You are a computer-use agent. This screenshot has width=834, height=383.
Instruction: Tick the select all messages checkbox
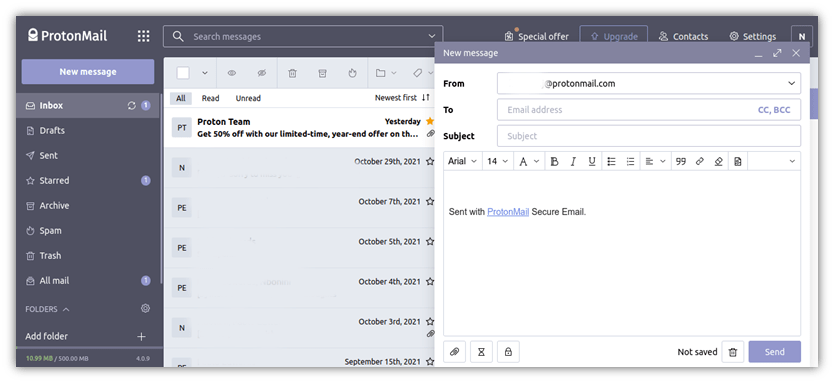tap(183, 73)
